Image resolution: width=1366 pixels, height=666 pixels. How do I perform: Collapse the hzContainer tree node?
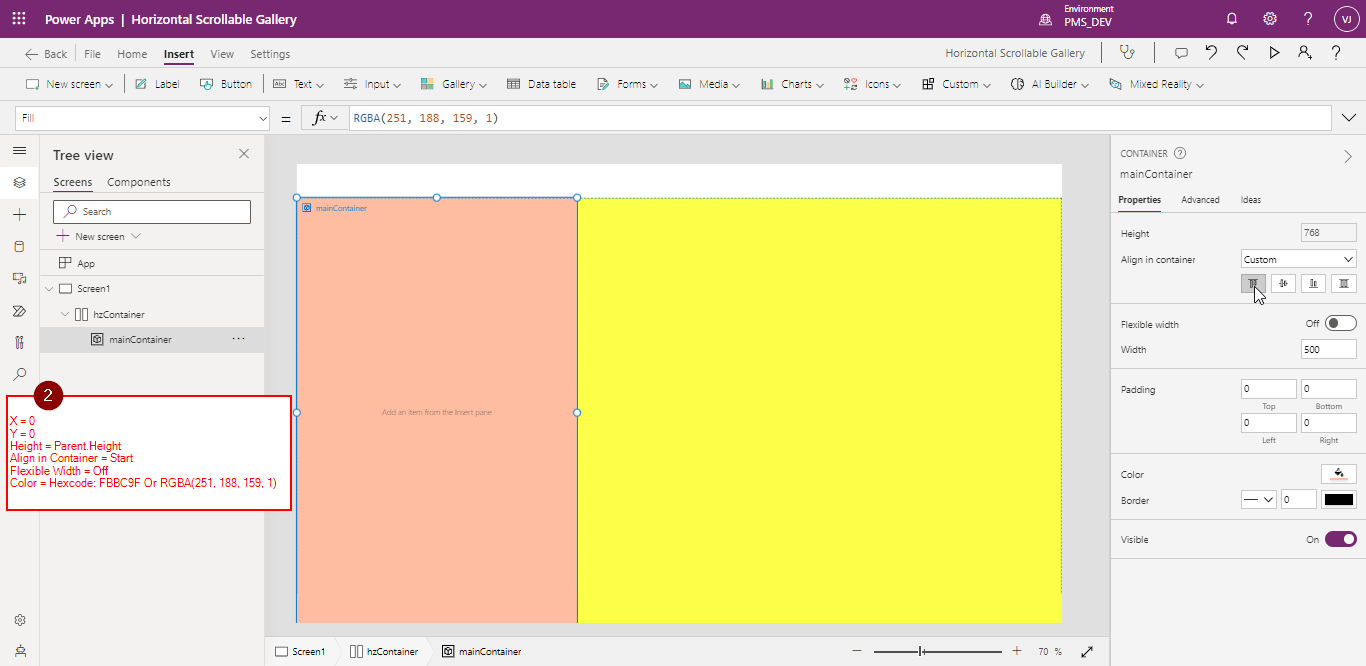[x=65, y=314]
